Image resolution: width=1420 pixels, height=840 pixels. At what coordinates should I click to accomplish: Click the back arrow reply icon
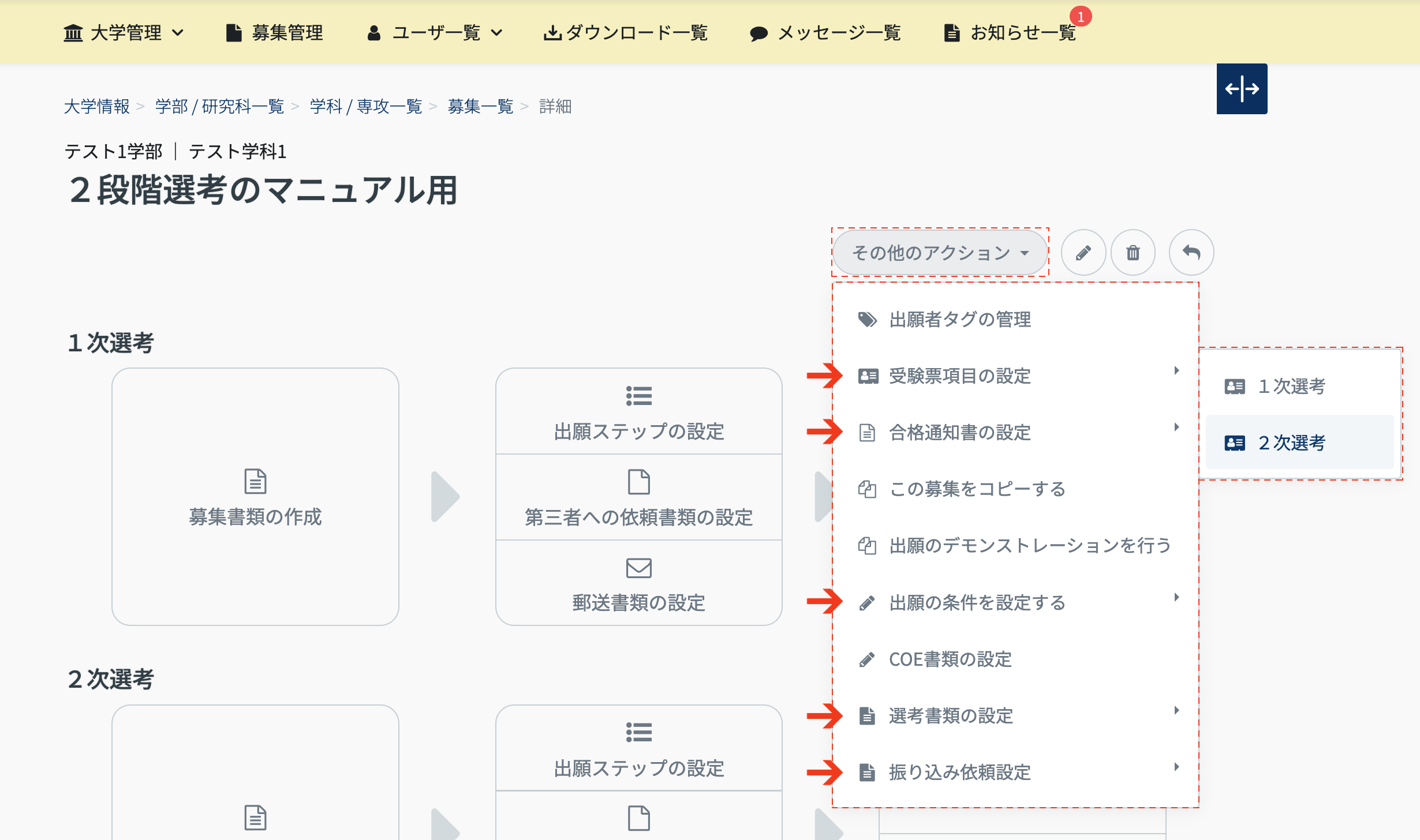click(1191, 253)
